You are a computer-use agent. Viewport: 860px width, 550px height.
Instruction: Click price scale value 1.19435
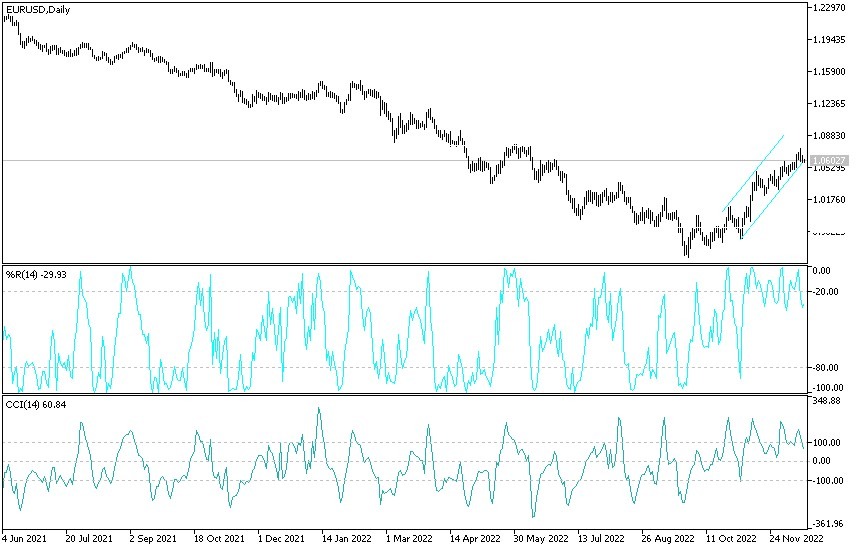click(x=829, y=39)
